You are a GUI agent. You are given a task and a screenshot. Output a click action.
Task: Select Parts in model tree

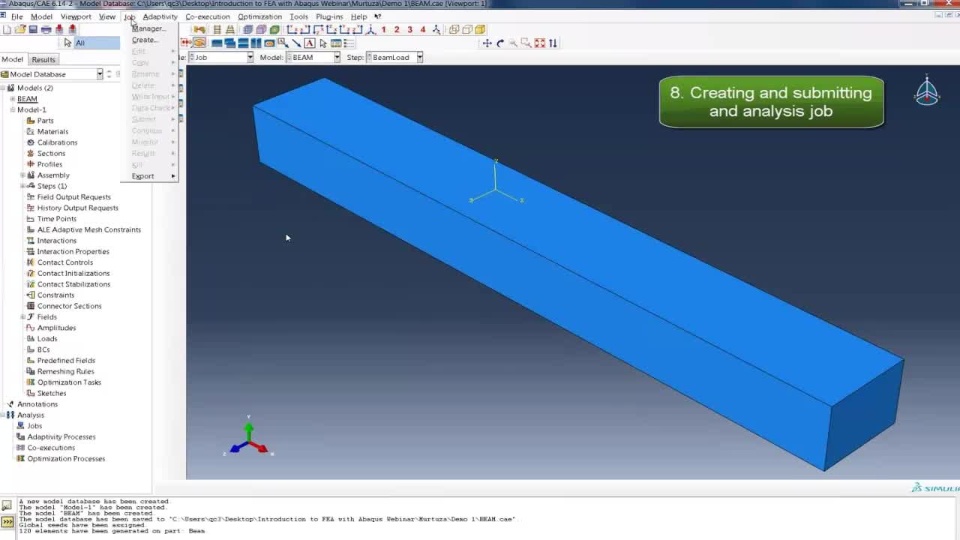tap(45, 121)
